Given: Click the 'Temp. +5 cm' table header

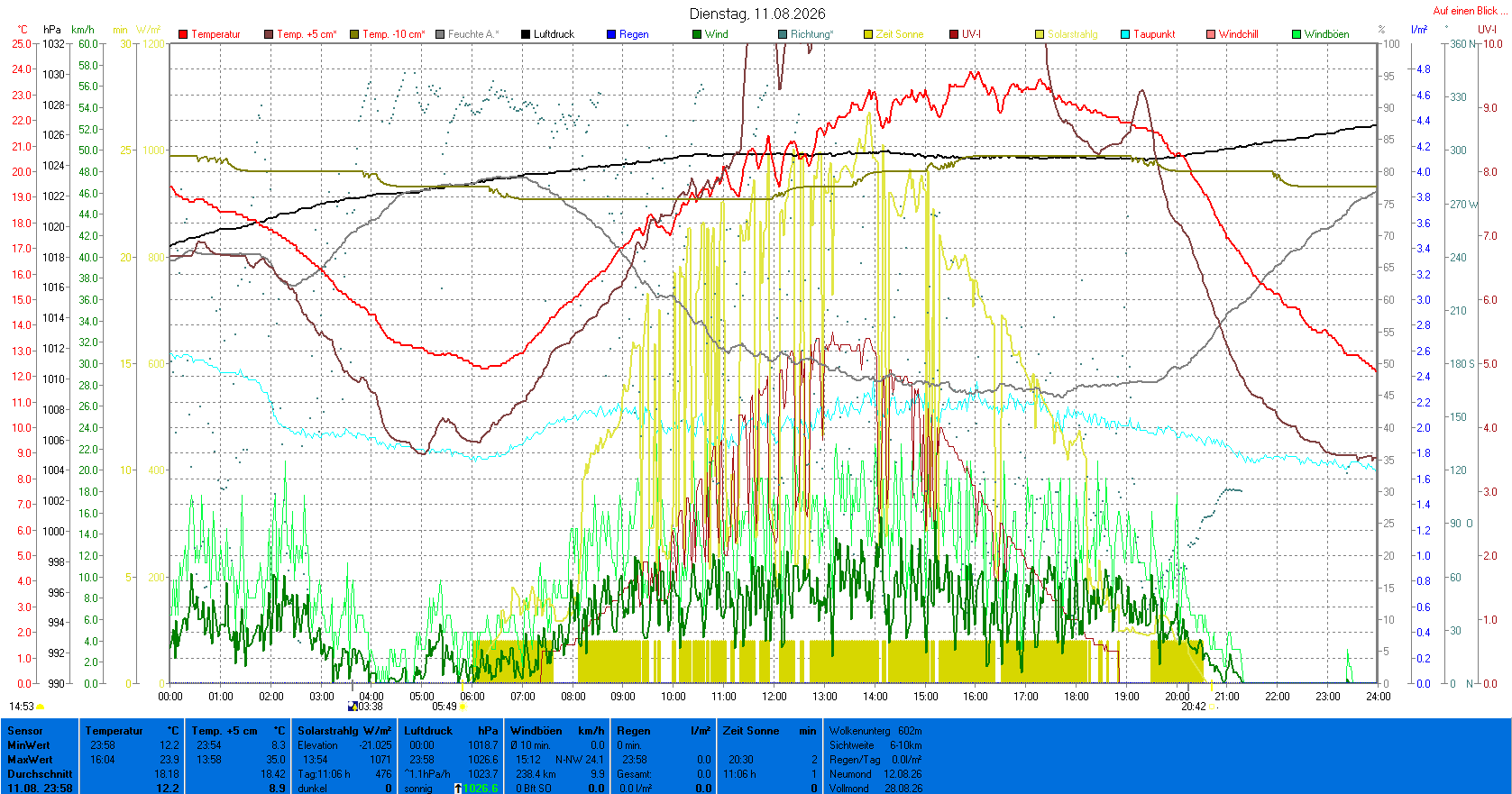Looking at the screenshot, I should (225, 731).
